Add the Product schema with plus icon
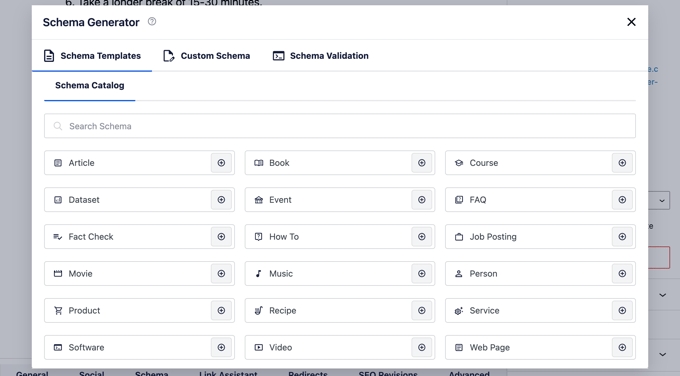The height and width of the screenshot is (376, 680). tap(221, 311)
